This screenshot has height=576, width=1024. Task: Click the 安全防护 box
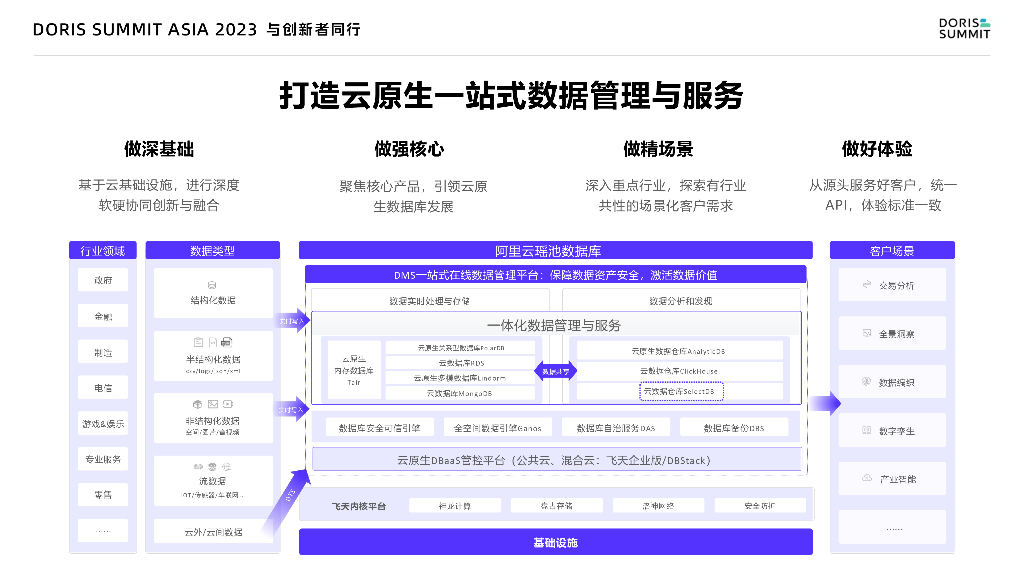click(760, 505)
